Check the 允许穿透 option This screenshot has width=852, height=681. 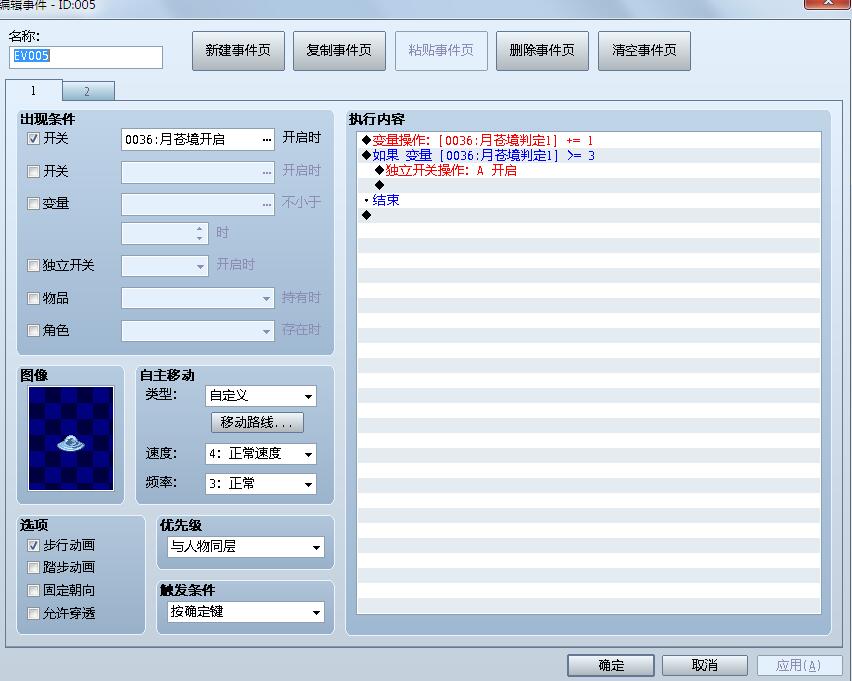tap(33, 614)
